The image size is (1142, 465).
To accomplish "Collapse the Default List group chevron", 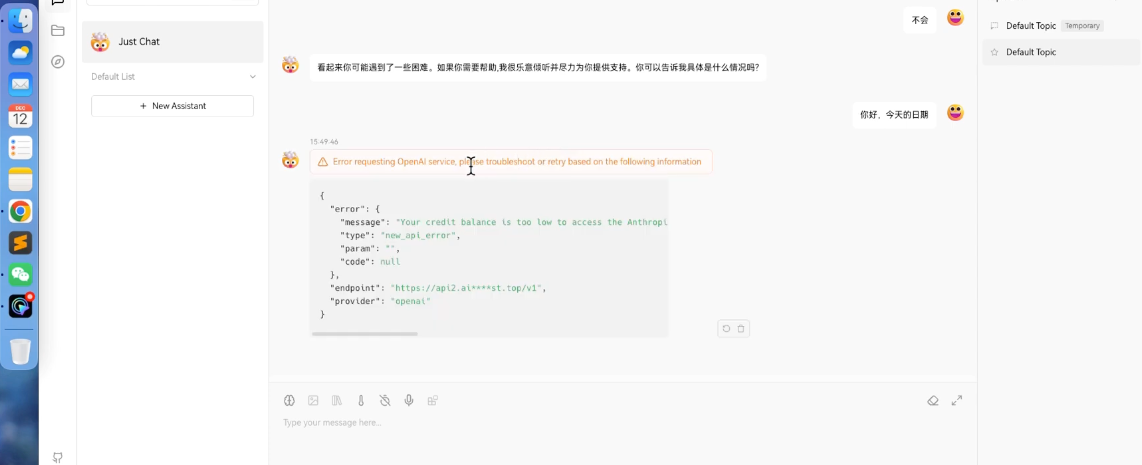I will point(252,77).
